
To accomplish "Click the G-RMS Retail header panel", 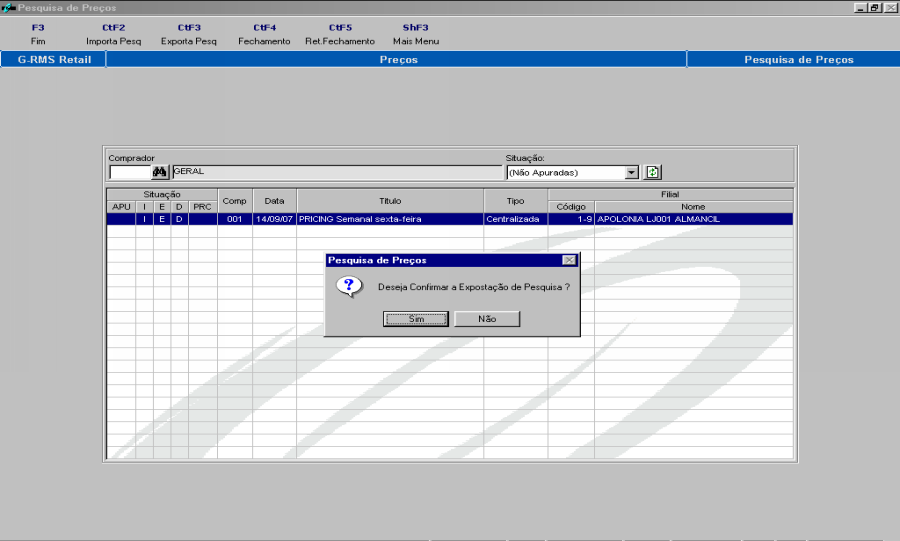I will click(x=53, y=59).
